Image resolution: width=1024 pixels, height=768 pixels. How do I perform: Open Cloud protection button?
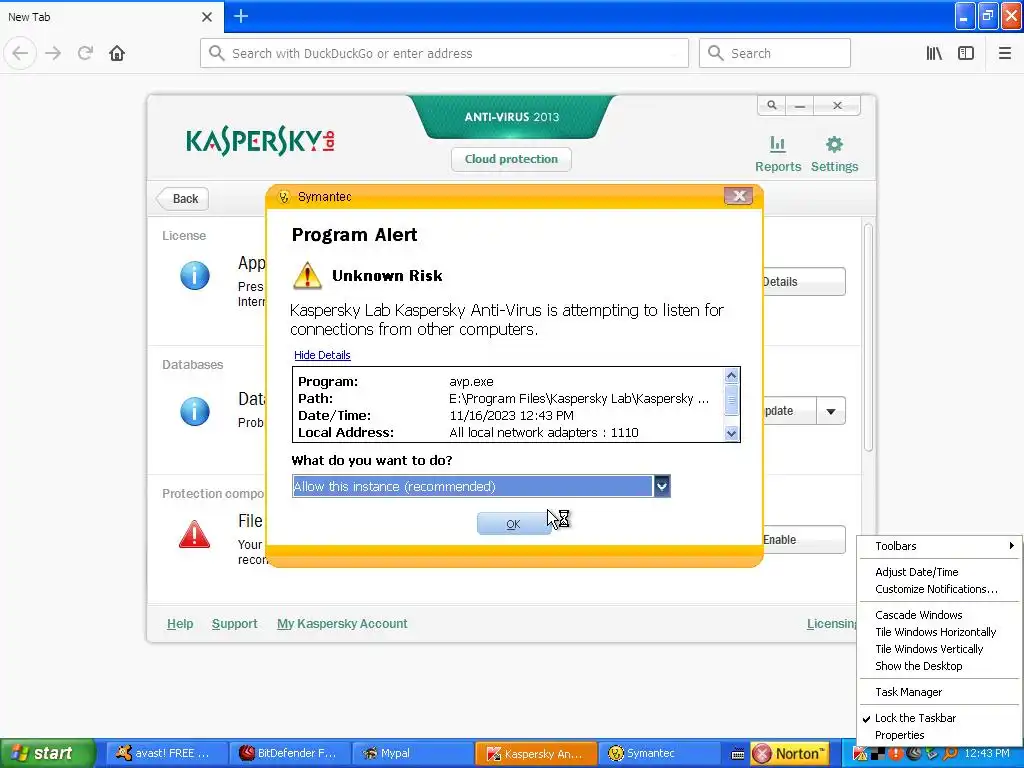click(511, 159)
